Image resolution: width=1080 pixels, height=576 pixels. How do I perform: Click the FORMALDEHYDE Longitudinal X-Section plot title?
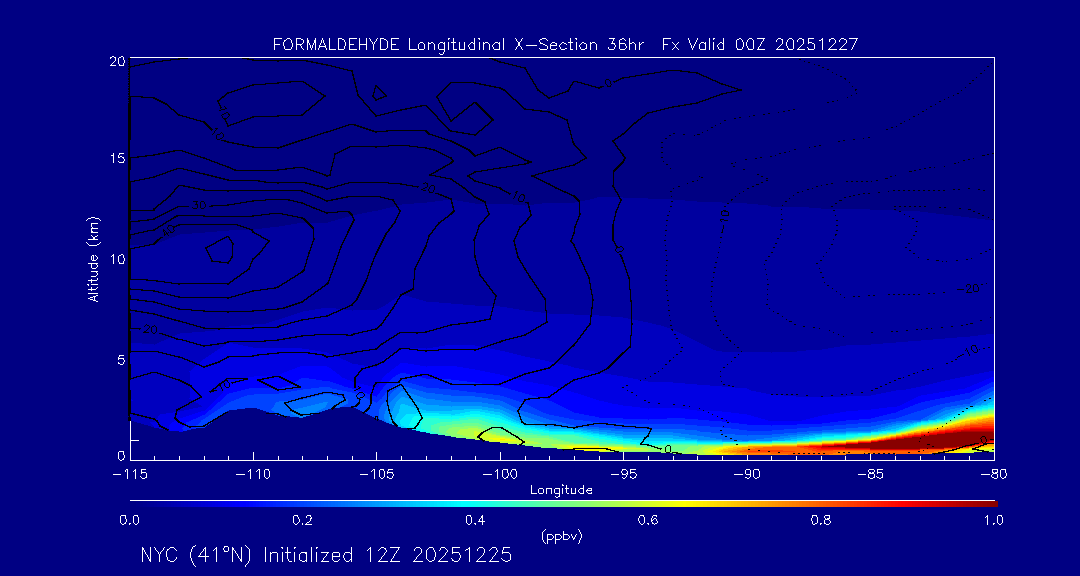(565, 45)
